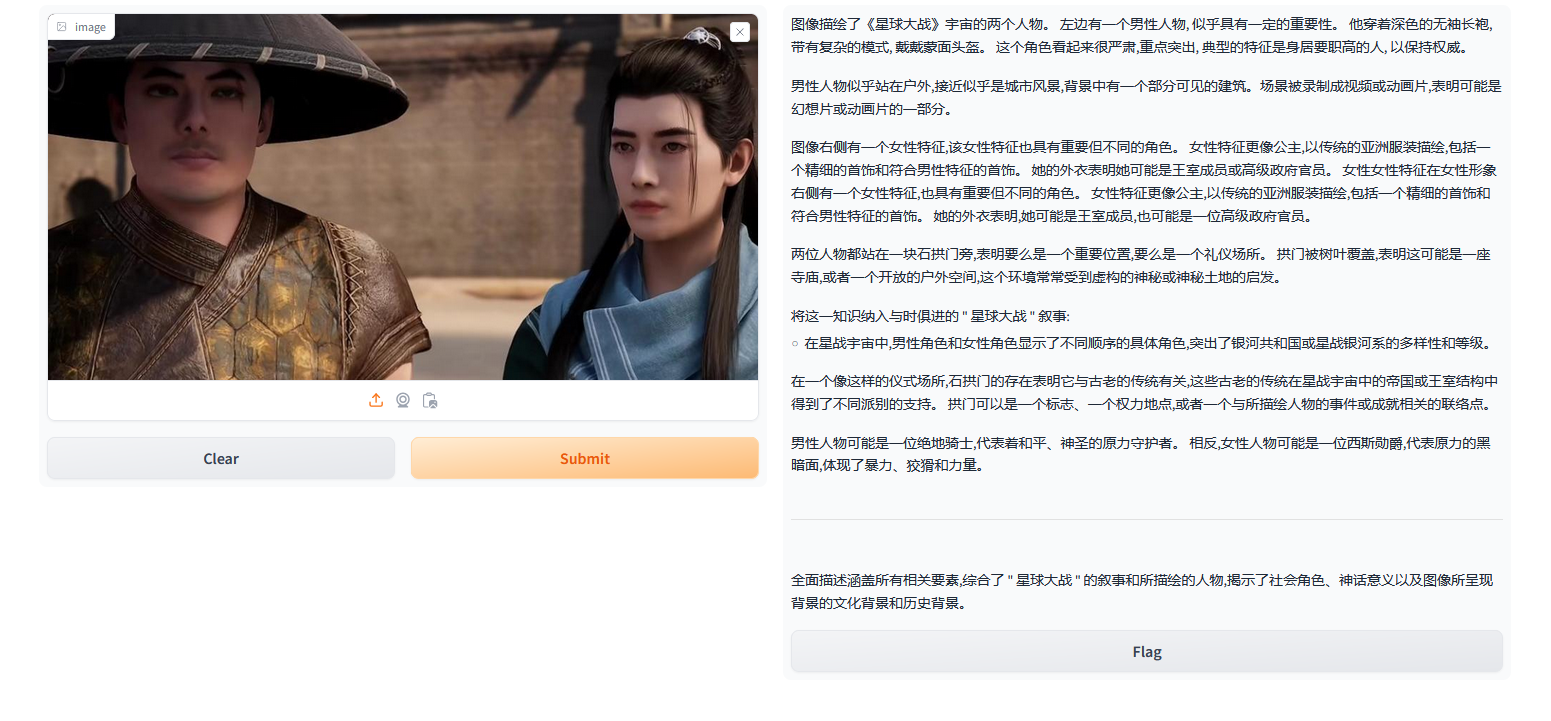Click the horizontal divider line in output
This screenshot has width=1551, height=721.
point(1146,519)
